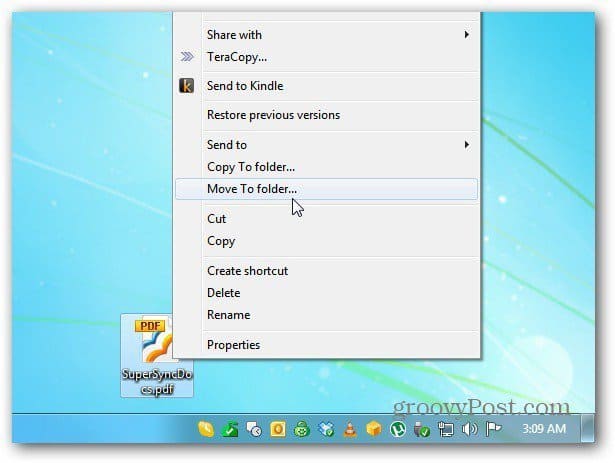
Task: Select Rename in the context menu
Action: point(326,315)
